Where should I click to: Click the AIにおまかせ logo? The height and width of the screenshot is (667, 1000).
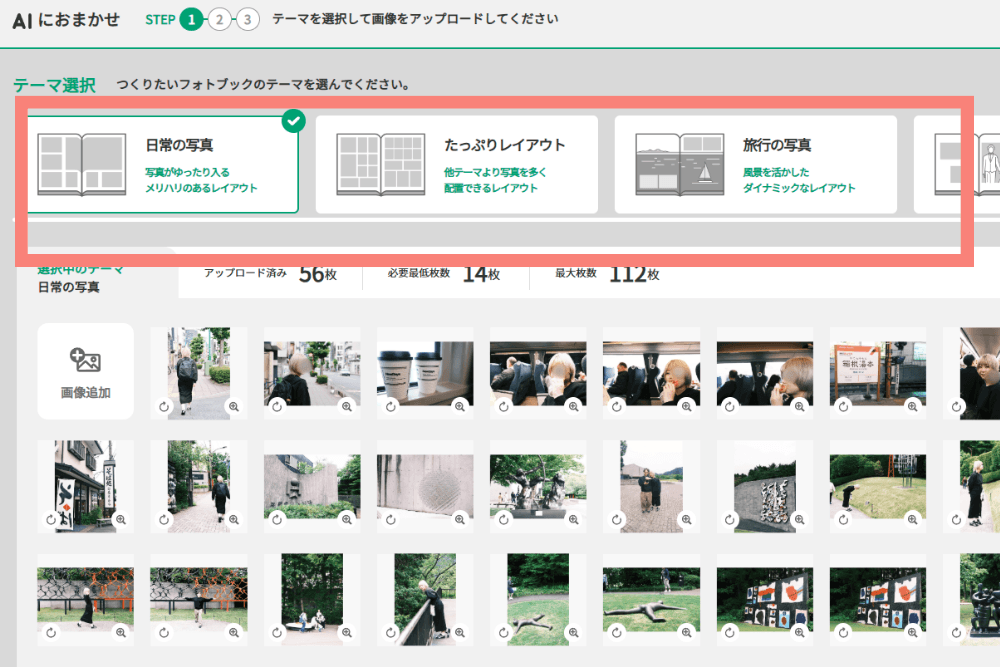coord(66,20)
